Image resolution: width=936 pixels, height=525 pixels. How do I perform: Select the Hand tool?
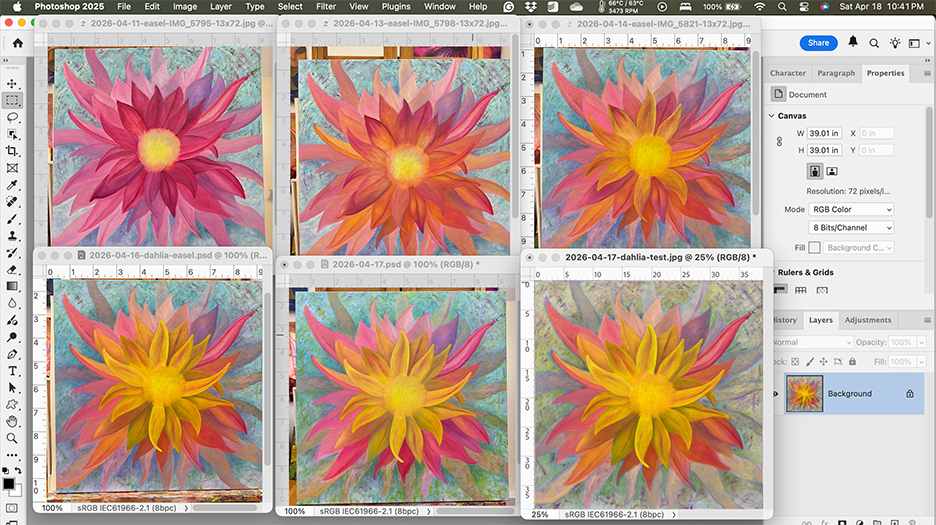click(x=12, y=421)
